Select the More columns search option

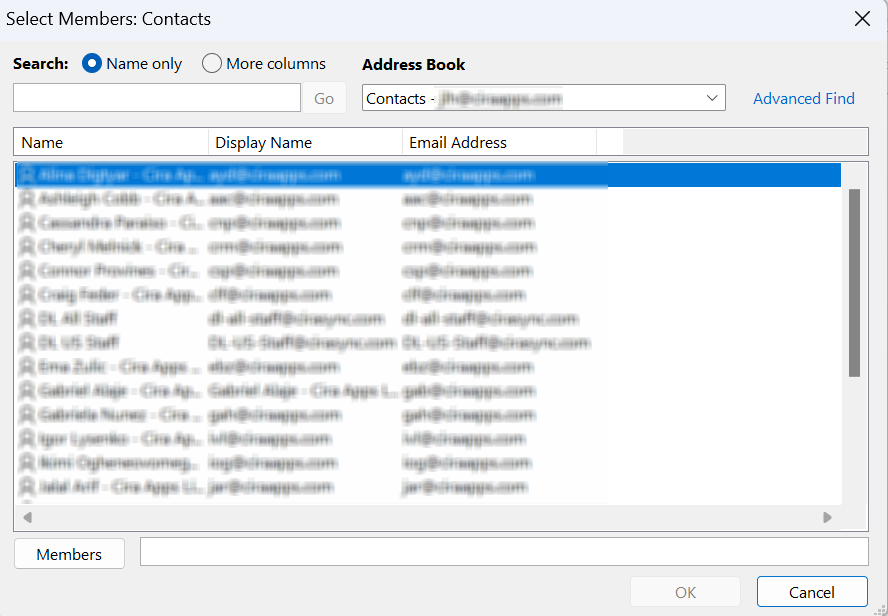click(x=211, y=63)
